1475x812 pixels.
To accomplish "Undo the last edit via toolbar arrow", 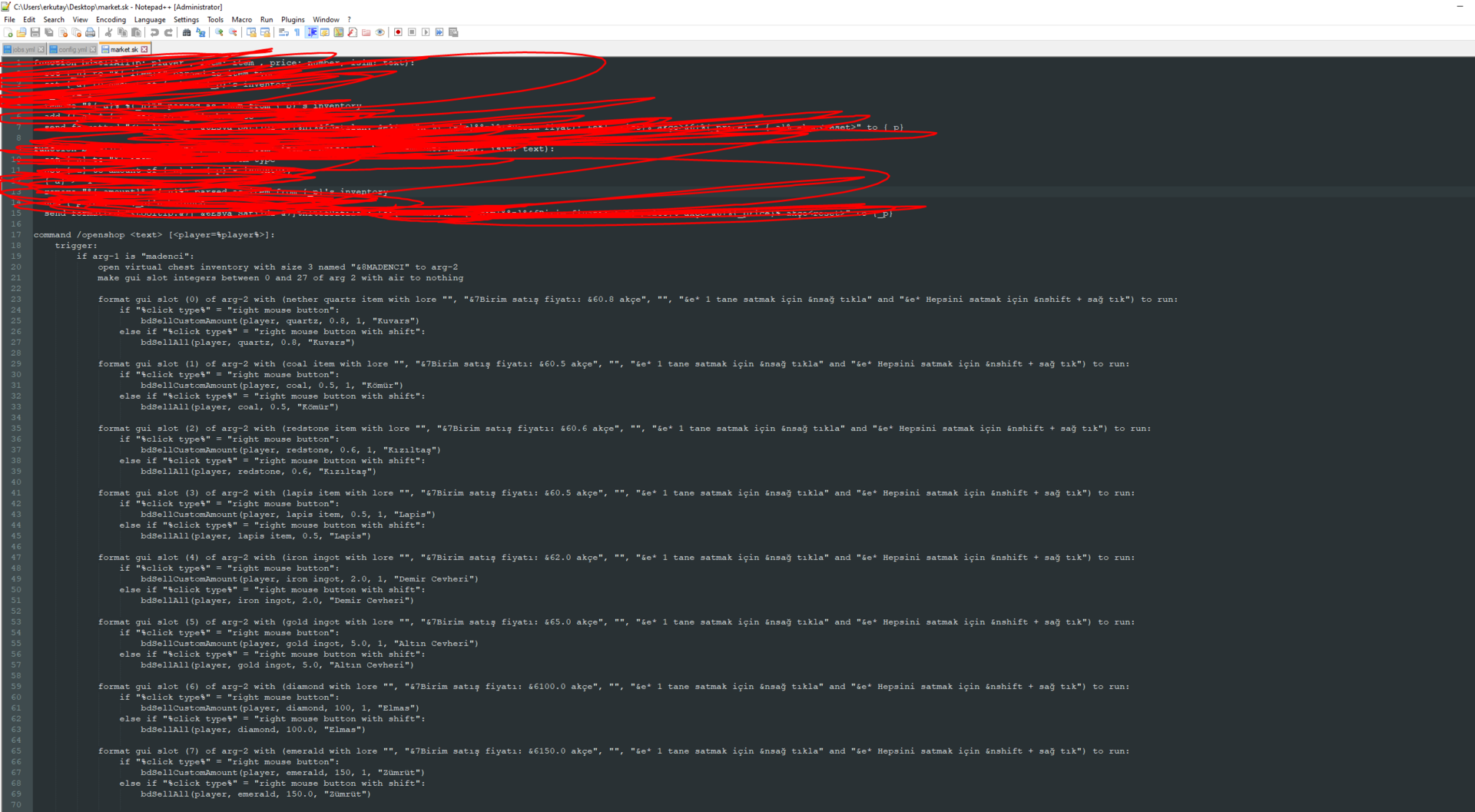I will [x=154, y=32].
